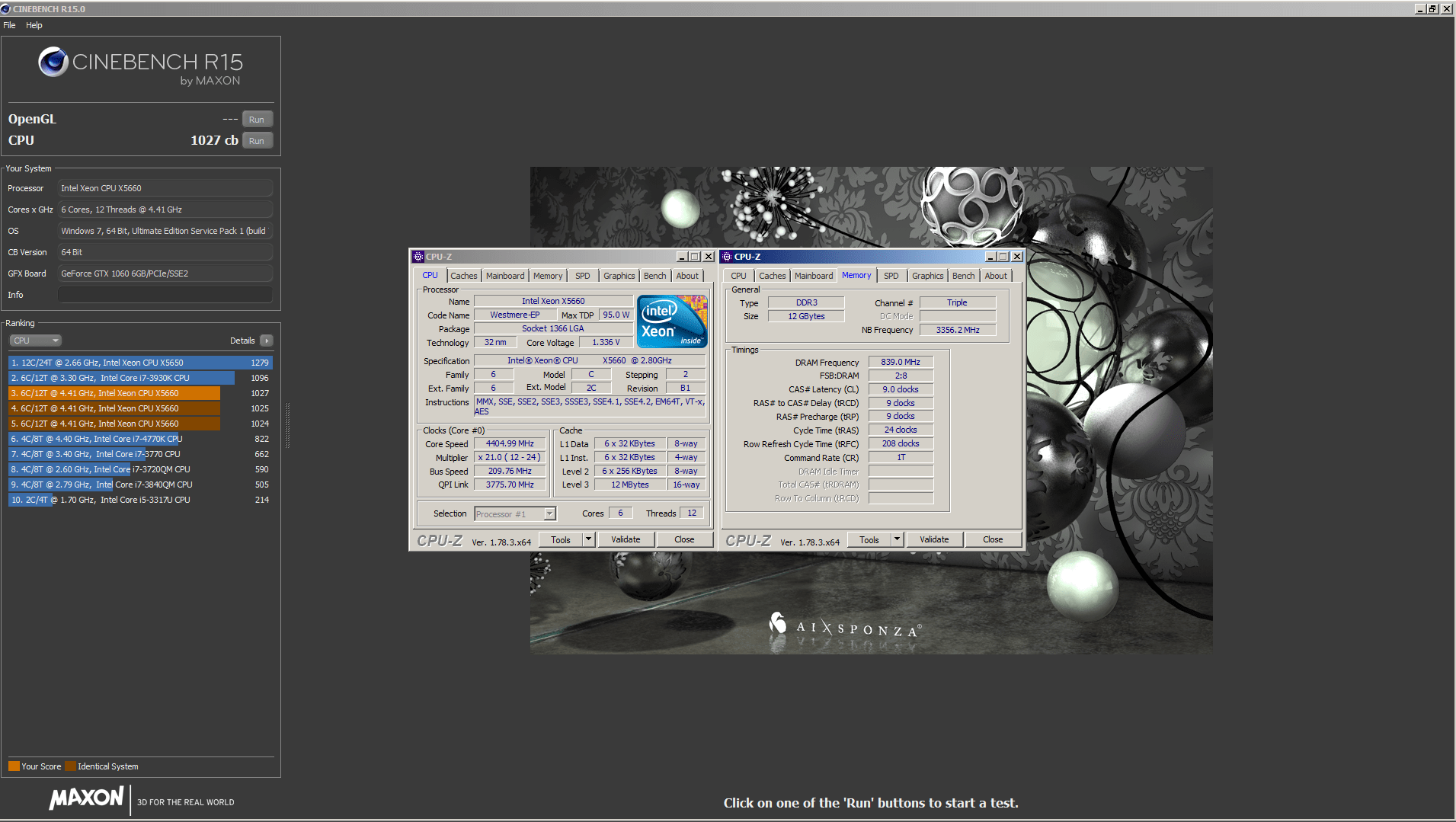The height and width of the screenshot is (822, 1456).
Task: Open Graphics tab in the CPU-tab CPU-Z window
Action: pyautogui.click(x=619, y=276)
